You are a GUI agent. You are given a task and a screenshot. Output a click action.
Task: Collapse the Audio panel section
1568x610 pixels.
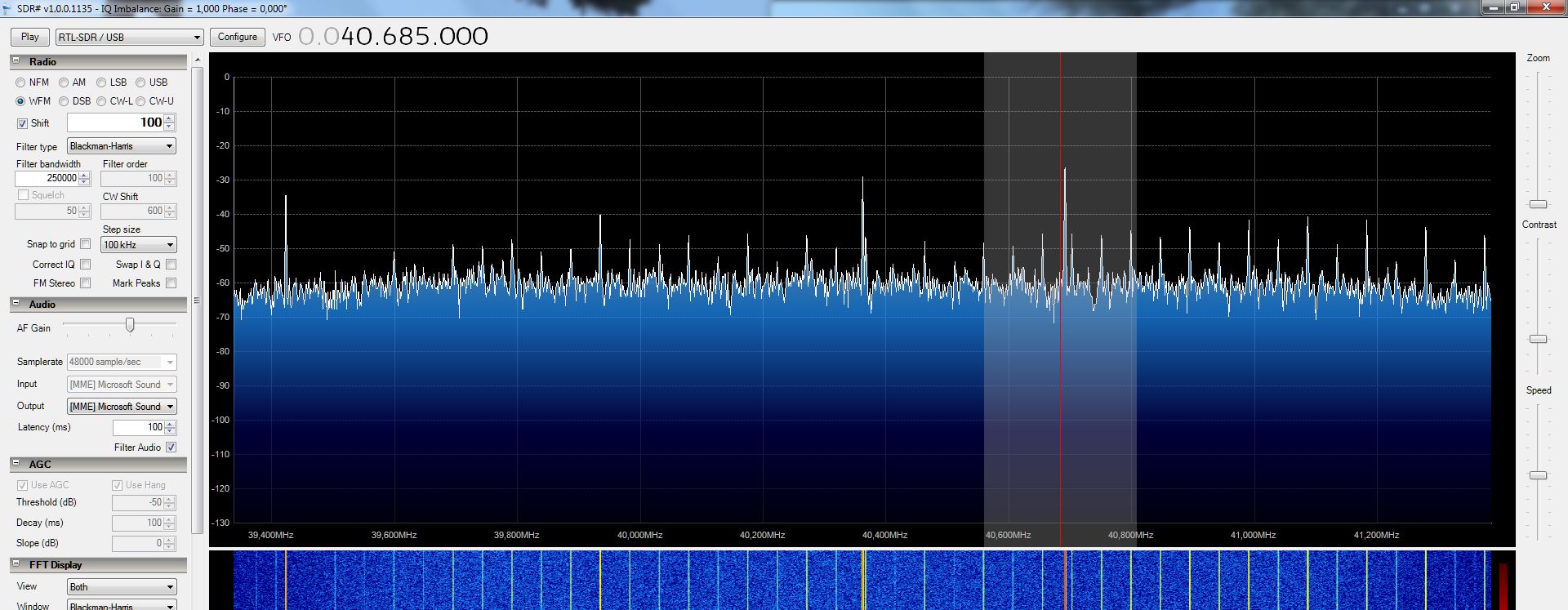[x=16, y=304]
